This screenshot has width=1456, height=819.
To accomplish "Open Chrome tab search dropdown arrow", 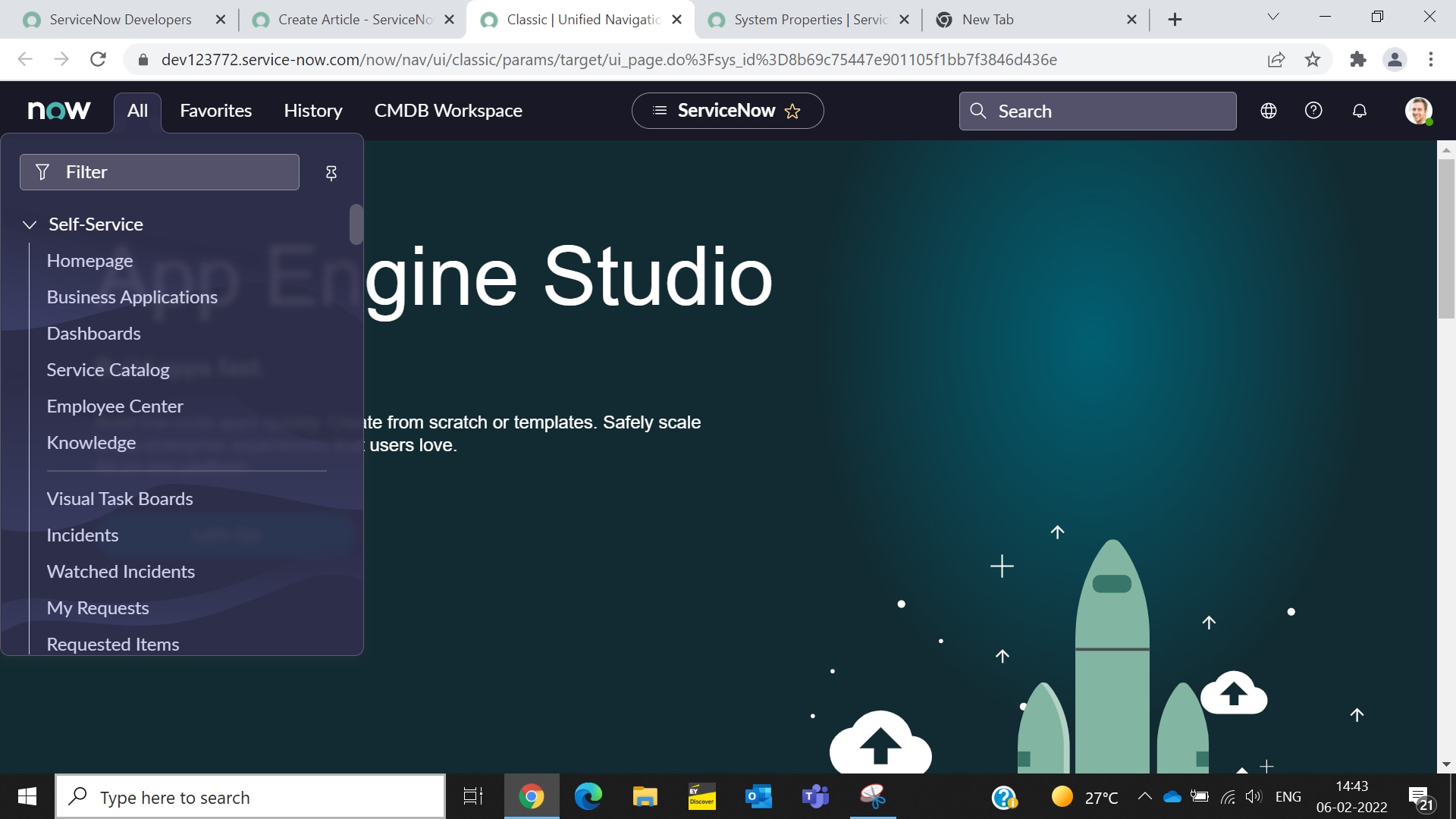I will click(1273, 17).
